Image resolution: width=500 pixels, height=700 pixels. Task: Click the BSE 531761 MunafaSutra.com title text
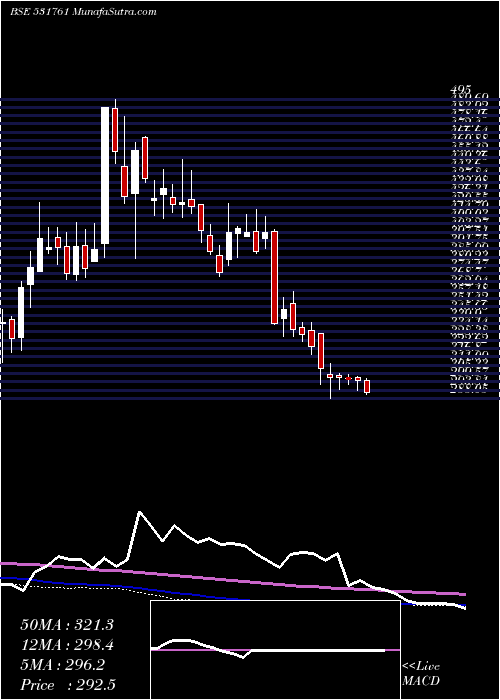83,12
